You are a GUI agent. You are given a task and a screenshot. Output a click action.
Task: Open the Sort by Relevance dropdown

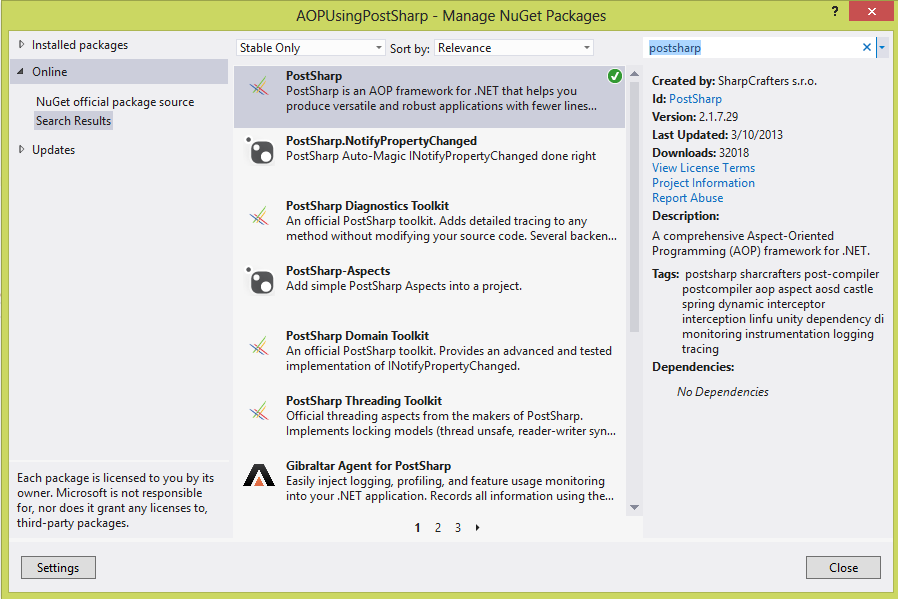point(514,48)
